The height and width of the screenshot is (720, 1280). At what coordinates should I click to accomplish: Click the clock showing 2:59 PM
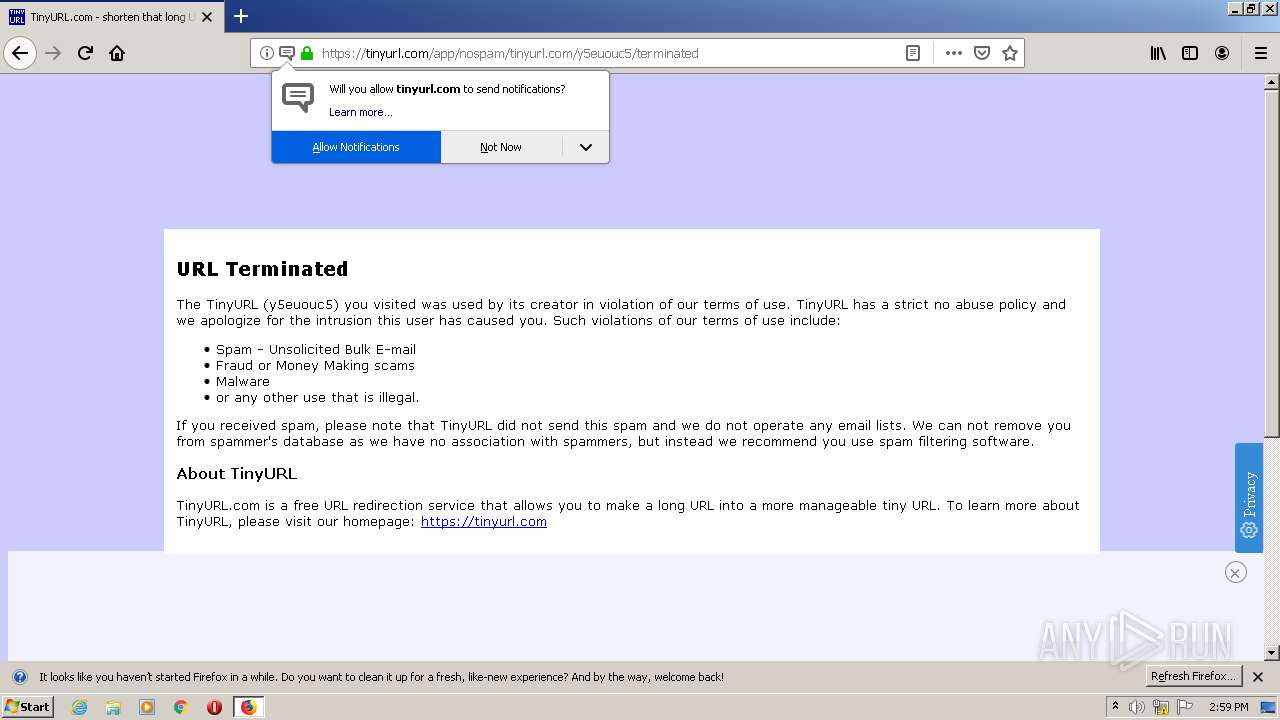point(1229,707)
